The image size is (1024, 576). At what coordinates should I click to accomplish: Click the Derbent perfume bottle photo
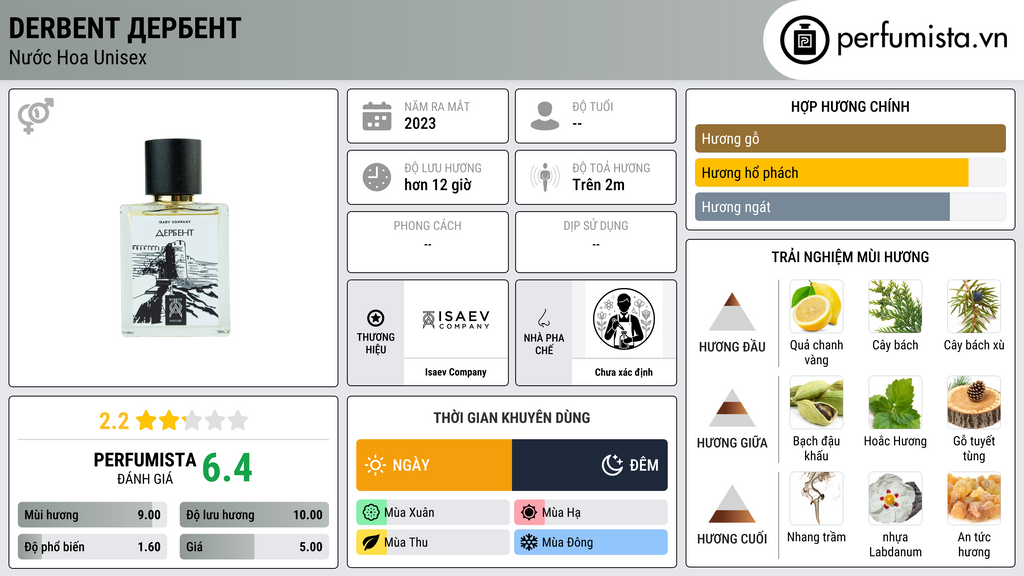(174, 237)
